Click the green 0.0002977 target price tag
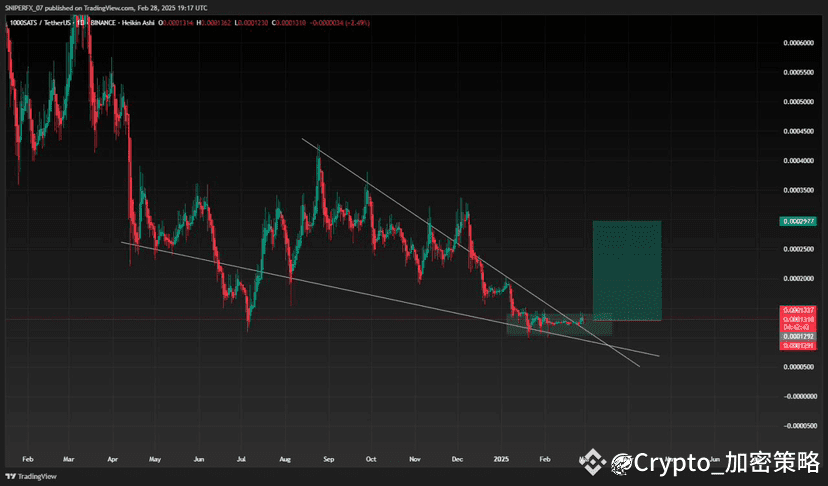 click(798, 221)
